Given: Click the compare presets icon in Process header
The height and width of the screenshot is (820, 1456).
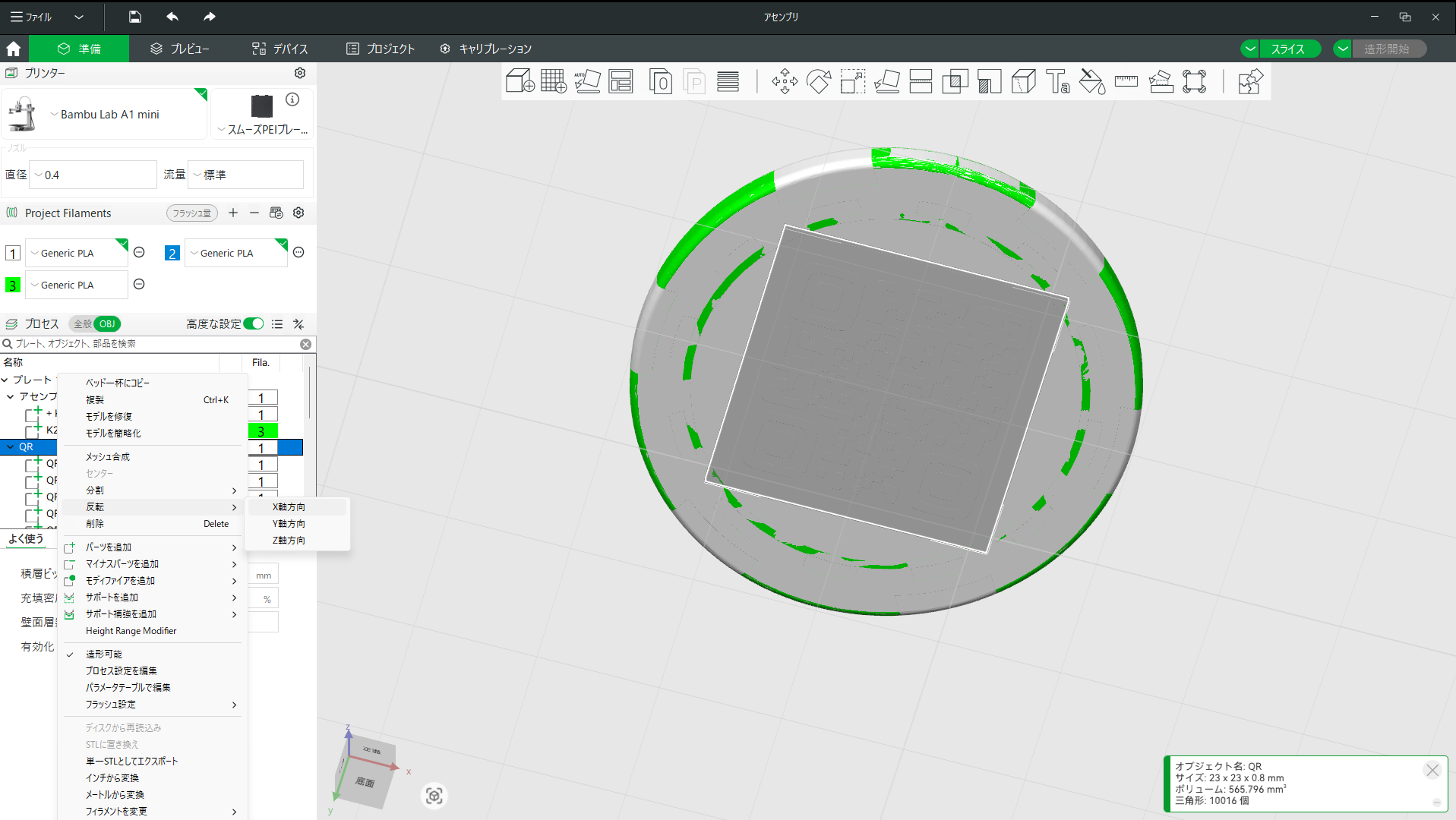Looking at the screenshot, I should coord(298,324).
